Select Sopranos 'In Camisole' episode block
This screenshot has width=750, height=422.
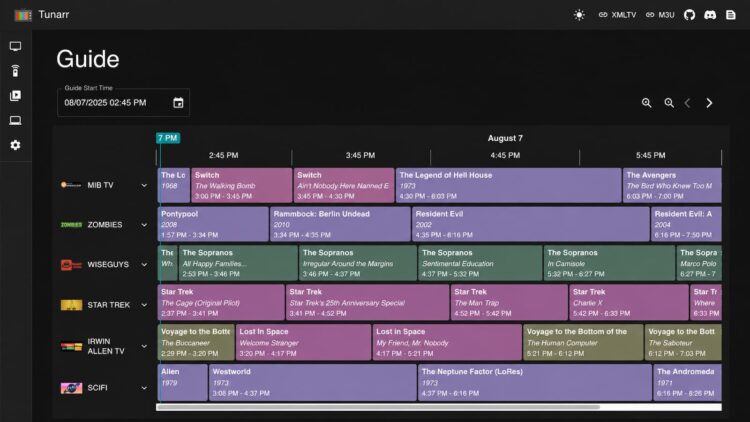coord(609,263)
